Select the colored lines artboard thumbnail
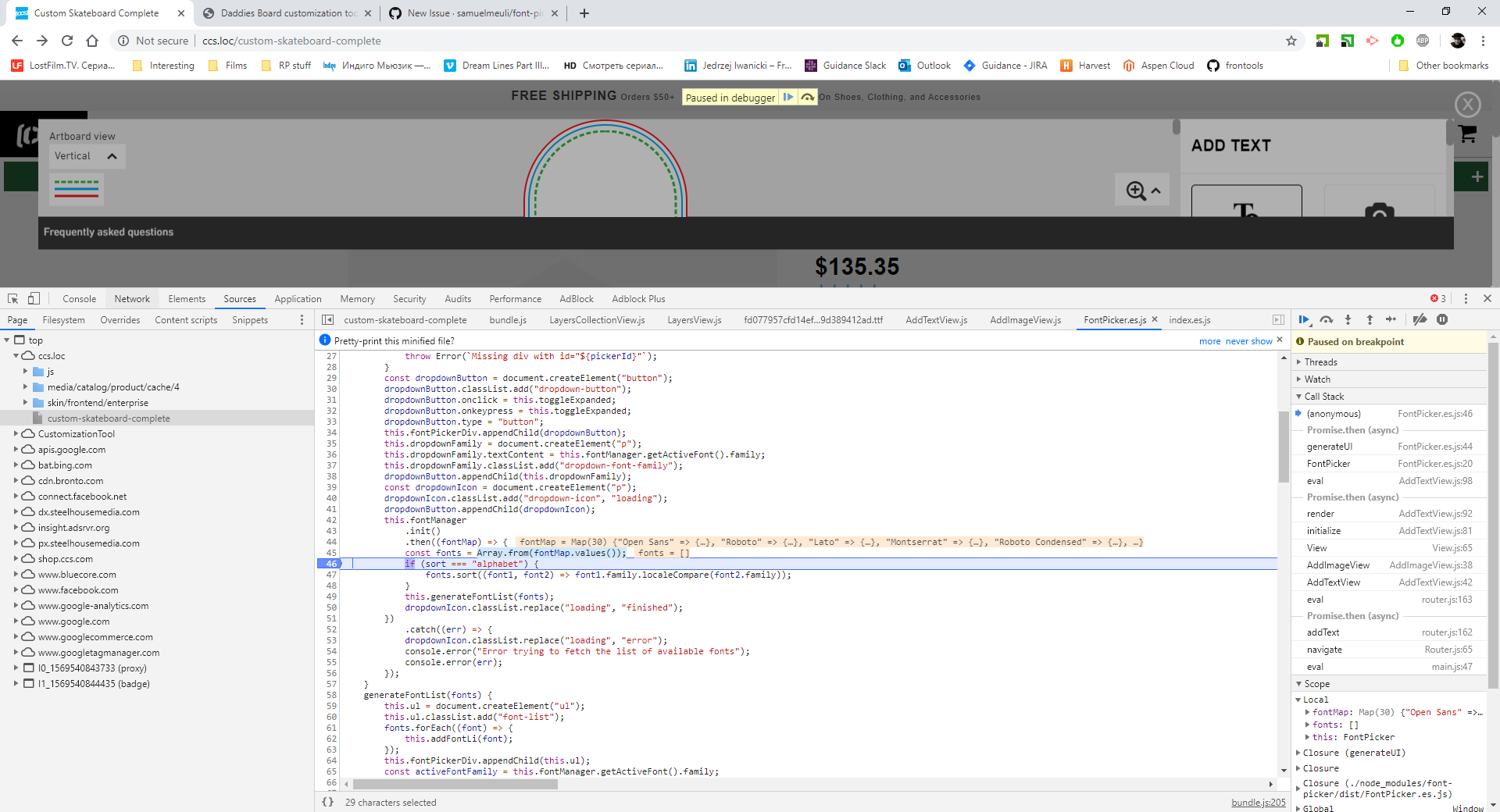 tap(77, 188)
